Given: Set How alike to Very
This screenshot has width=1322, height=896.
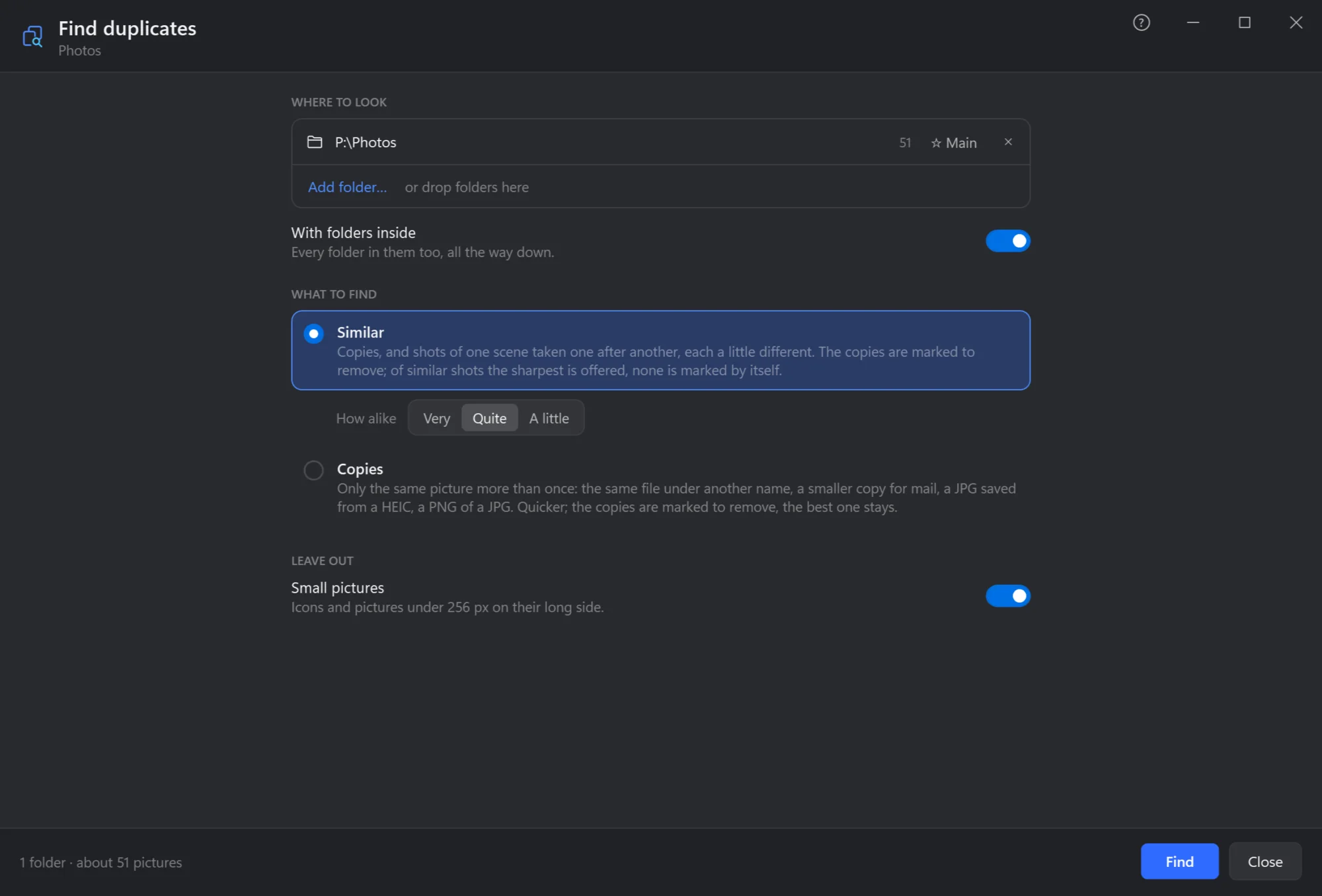Looking at the screenshot, I should tap(436, 418).
